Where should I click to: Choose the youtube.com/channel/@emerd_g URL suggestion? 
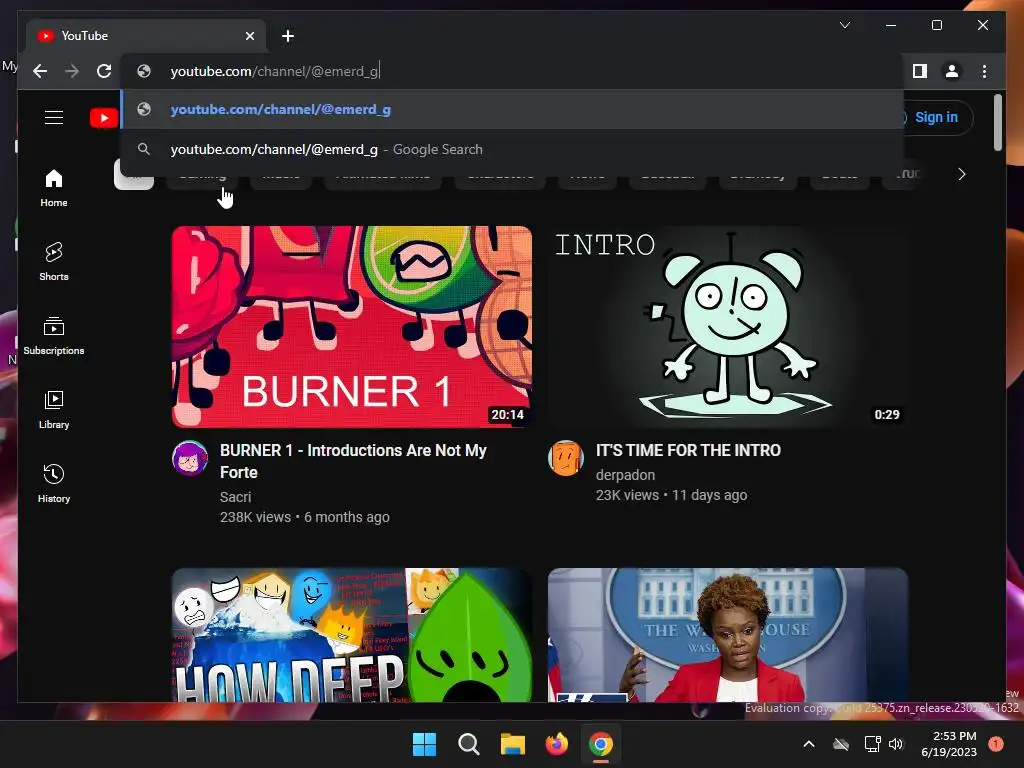click(513, 110)
